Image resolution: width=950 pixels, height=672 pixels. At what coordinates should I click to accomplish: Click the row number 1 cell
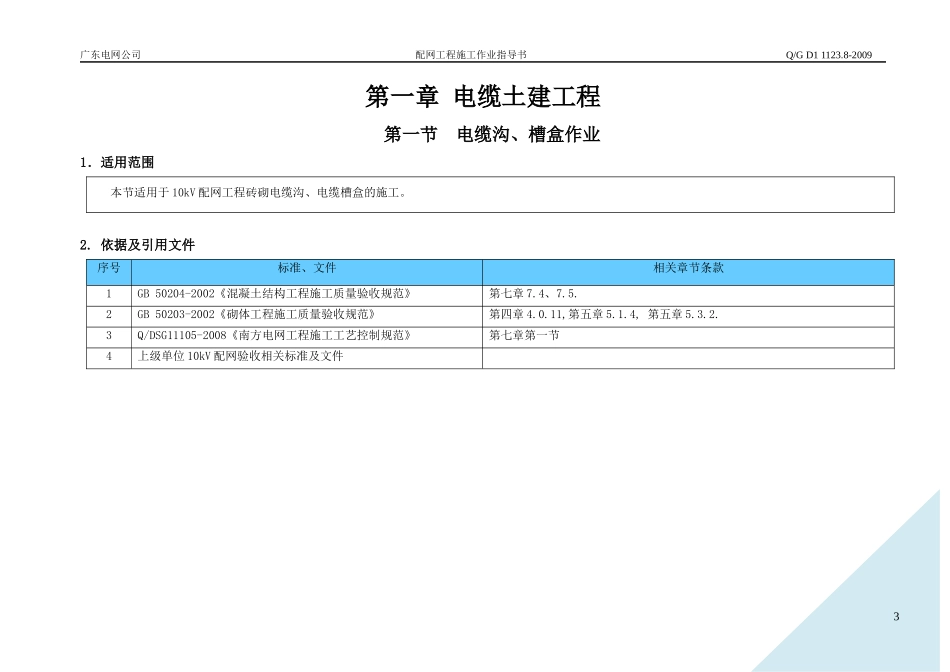point(109,294)
